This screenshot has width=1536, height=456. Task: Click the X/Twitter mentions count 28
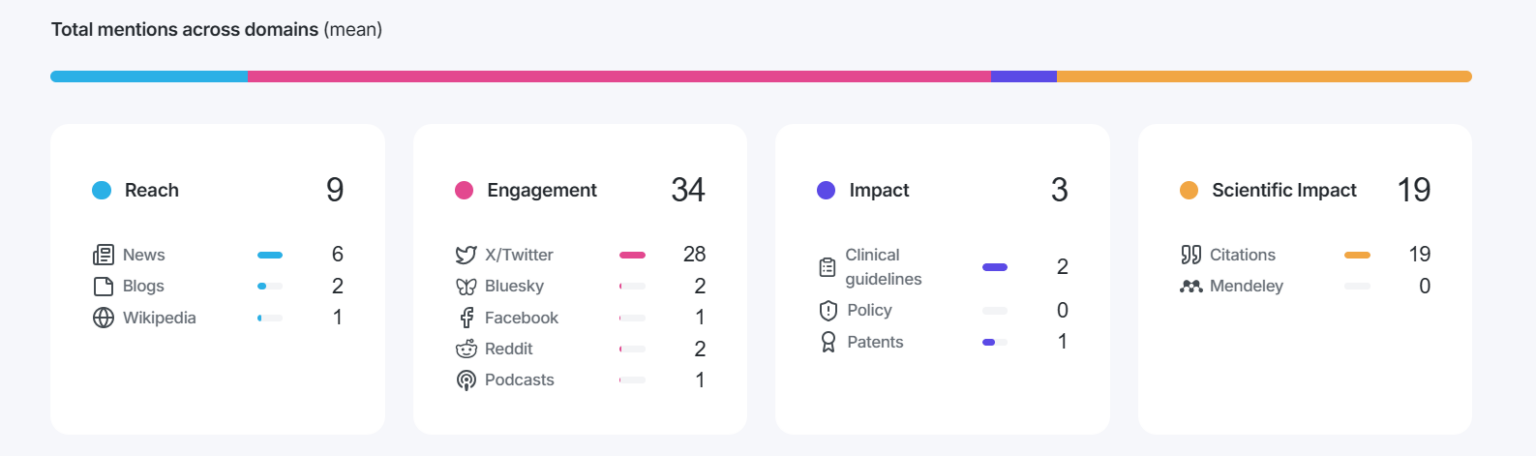pyautogui.click(x=694, y=255)
